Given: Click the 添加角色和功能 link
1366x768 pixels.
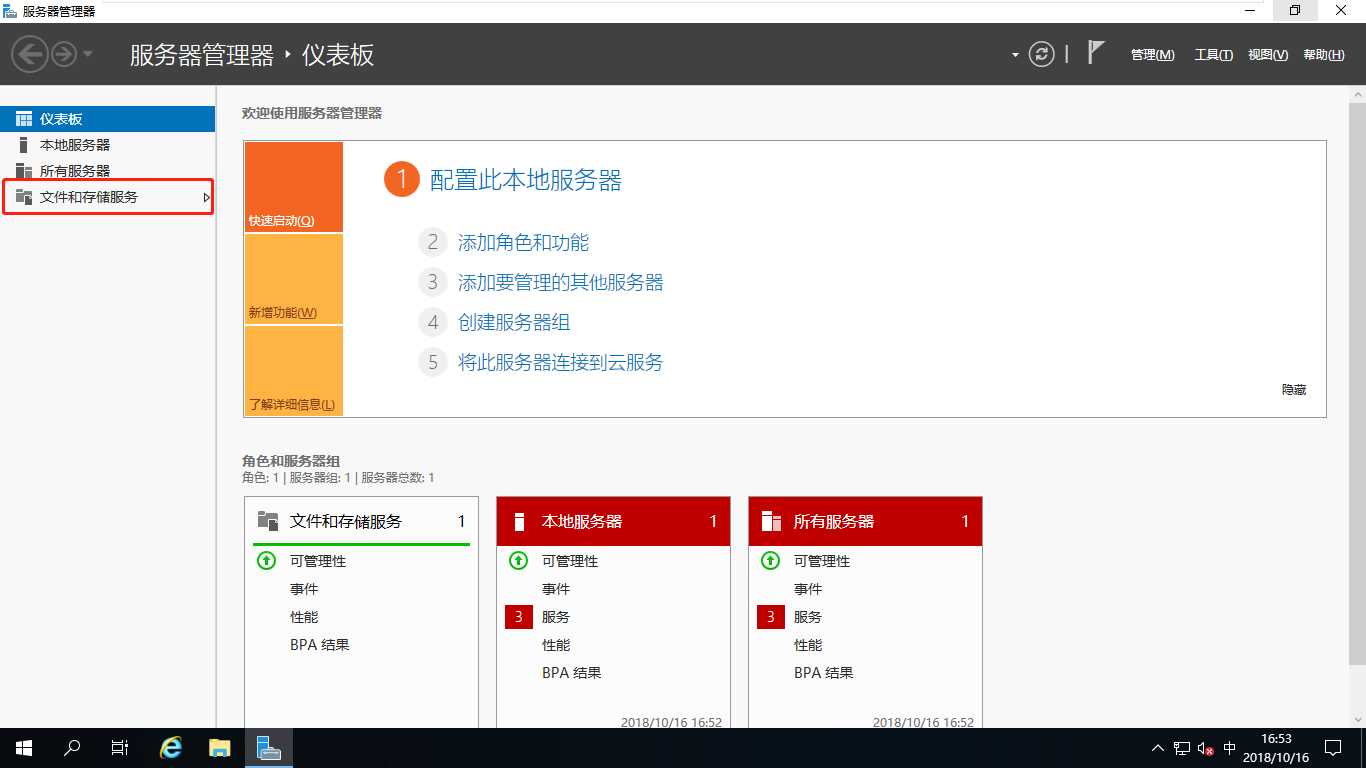Looking at the screenshot, I should pyautogui.click(x=523, y=242).
